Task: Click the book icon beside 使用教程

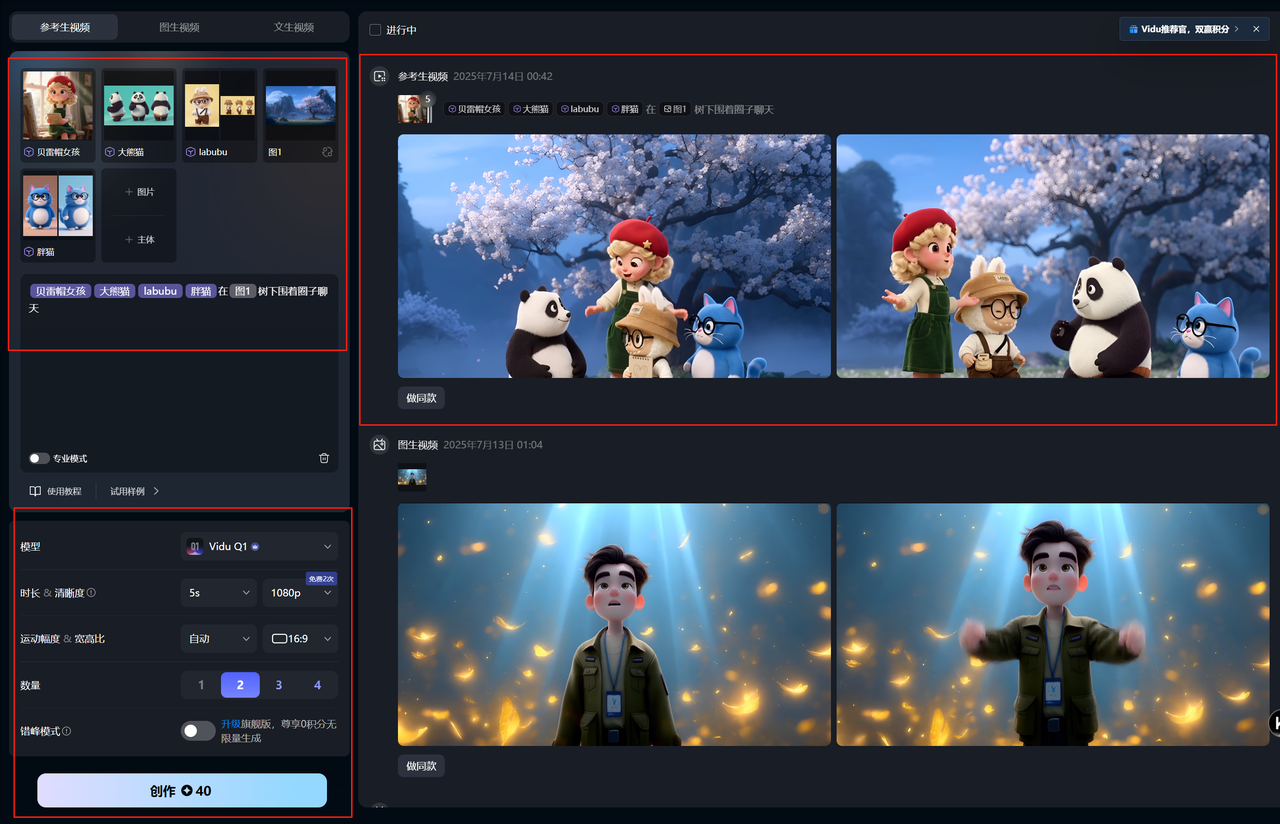Action: point(35,491)
